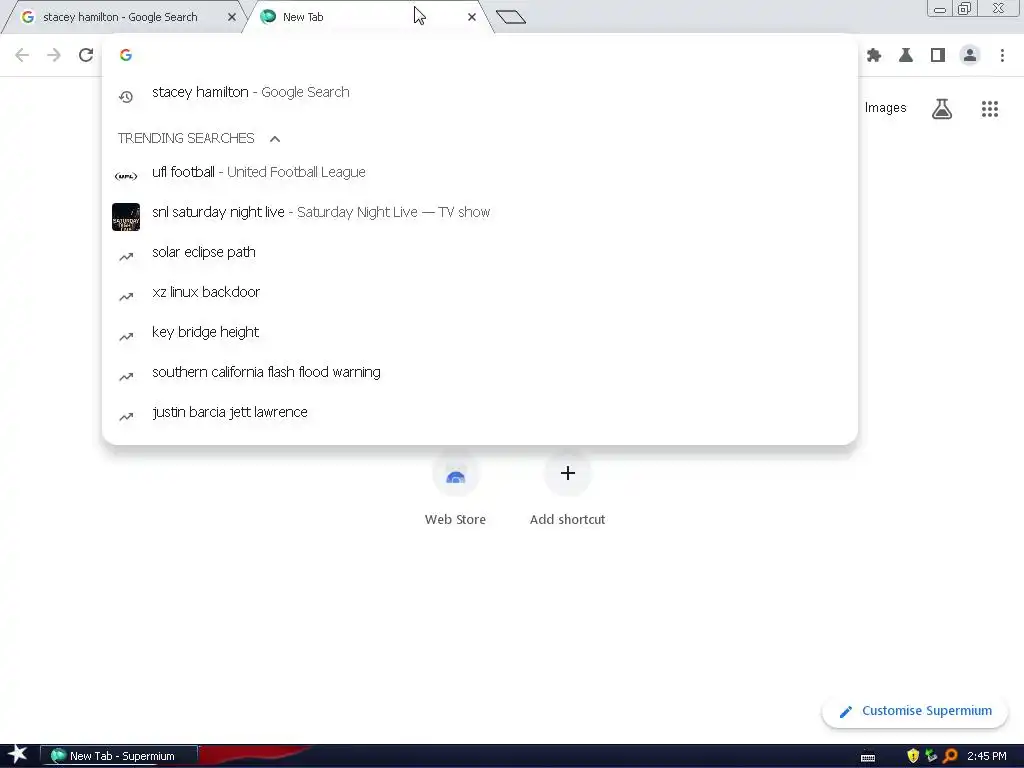Click trending icon beside solar eclipse path
Viewport: 1024px width, 768px height.
point(126,257)
